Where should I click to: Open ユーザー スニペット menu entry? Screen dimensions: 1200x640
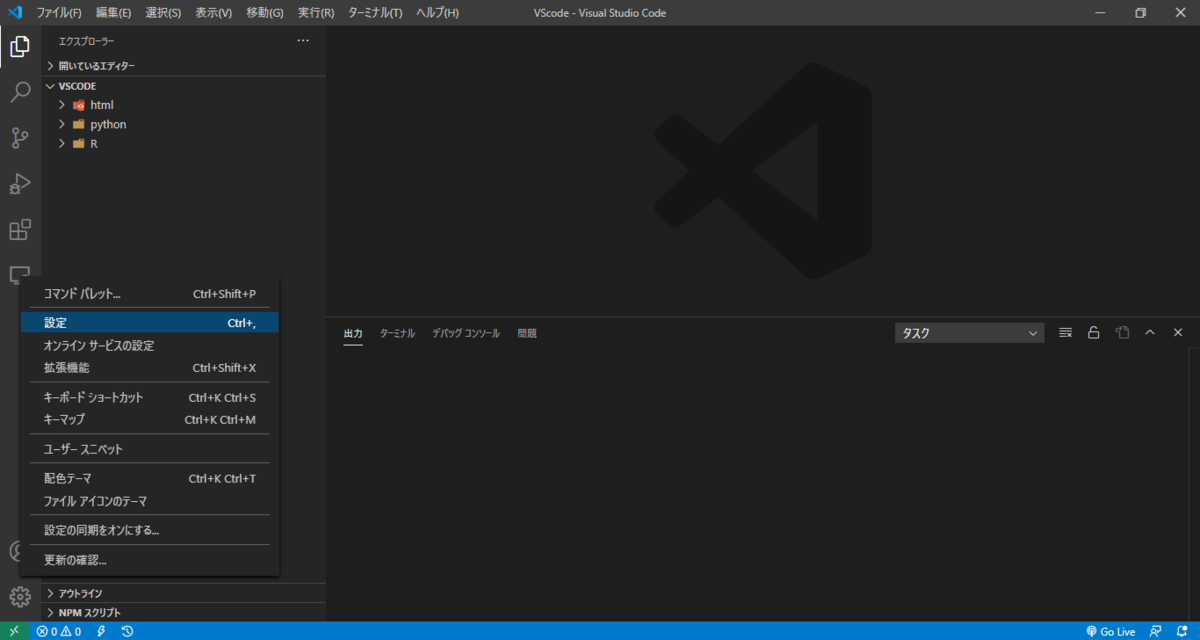149,449
